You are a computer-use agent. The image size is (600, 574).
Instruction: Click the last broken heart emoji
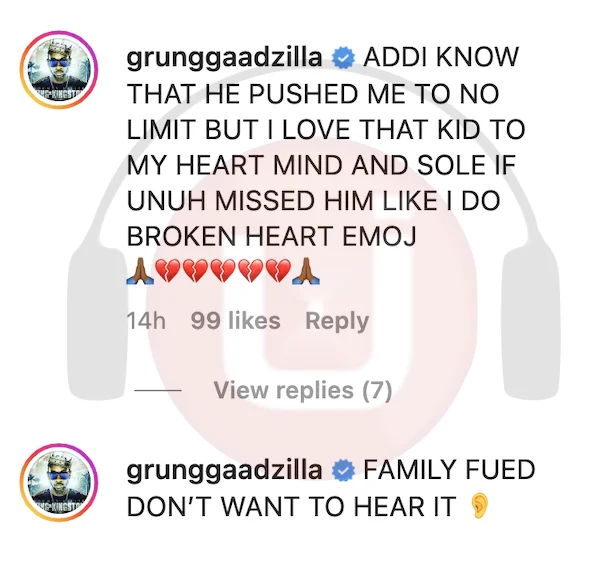click(278, 271)
